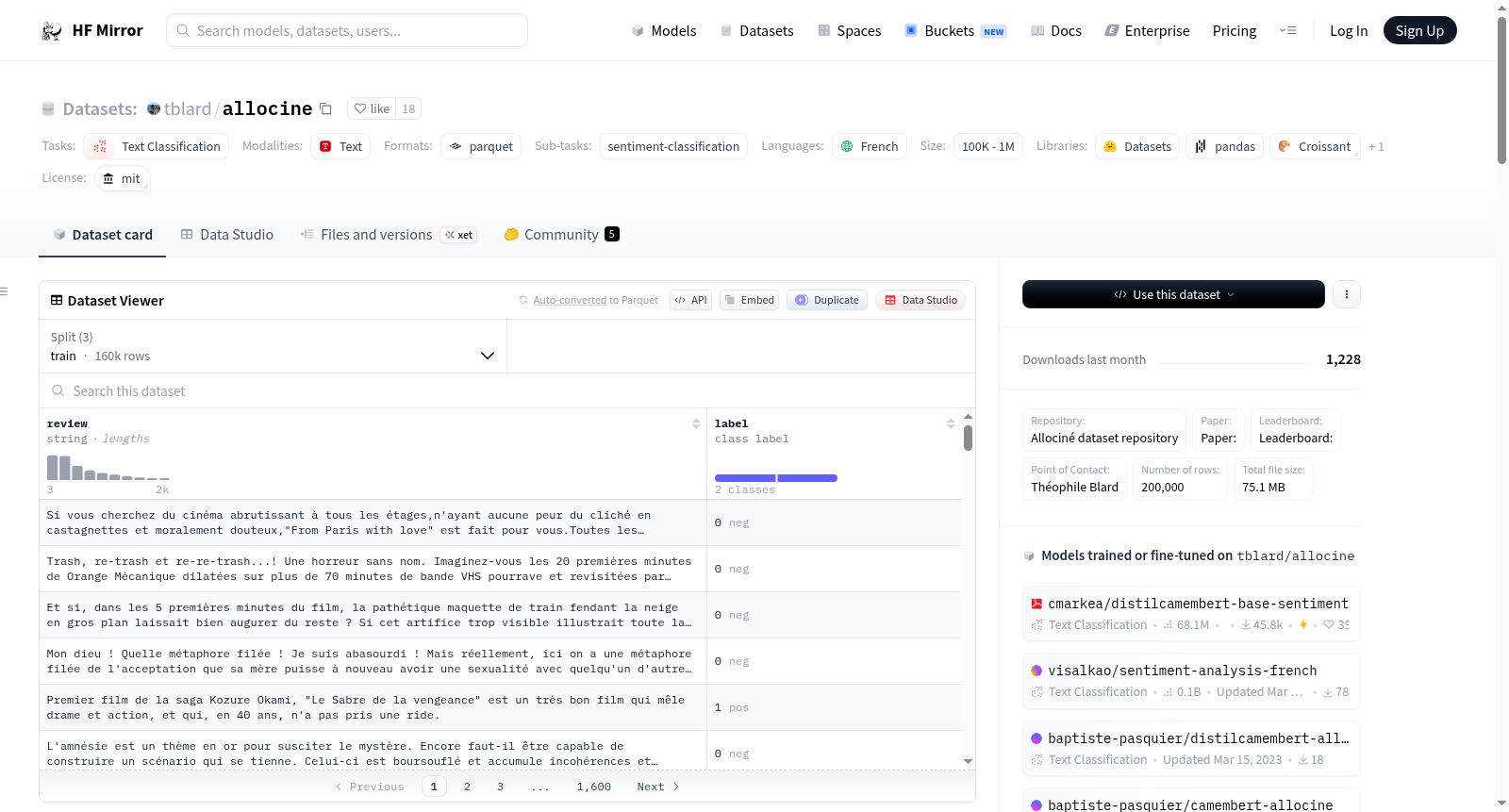Switch to the Data Studio tab
The height and width of the screenshot is (812, 1509).
pos(227,235)
